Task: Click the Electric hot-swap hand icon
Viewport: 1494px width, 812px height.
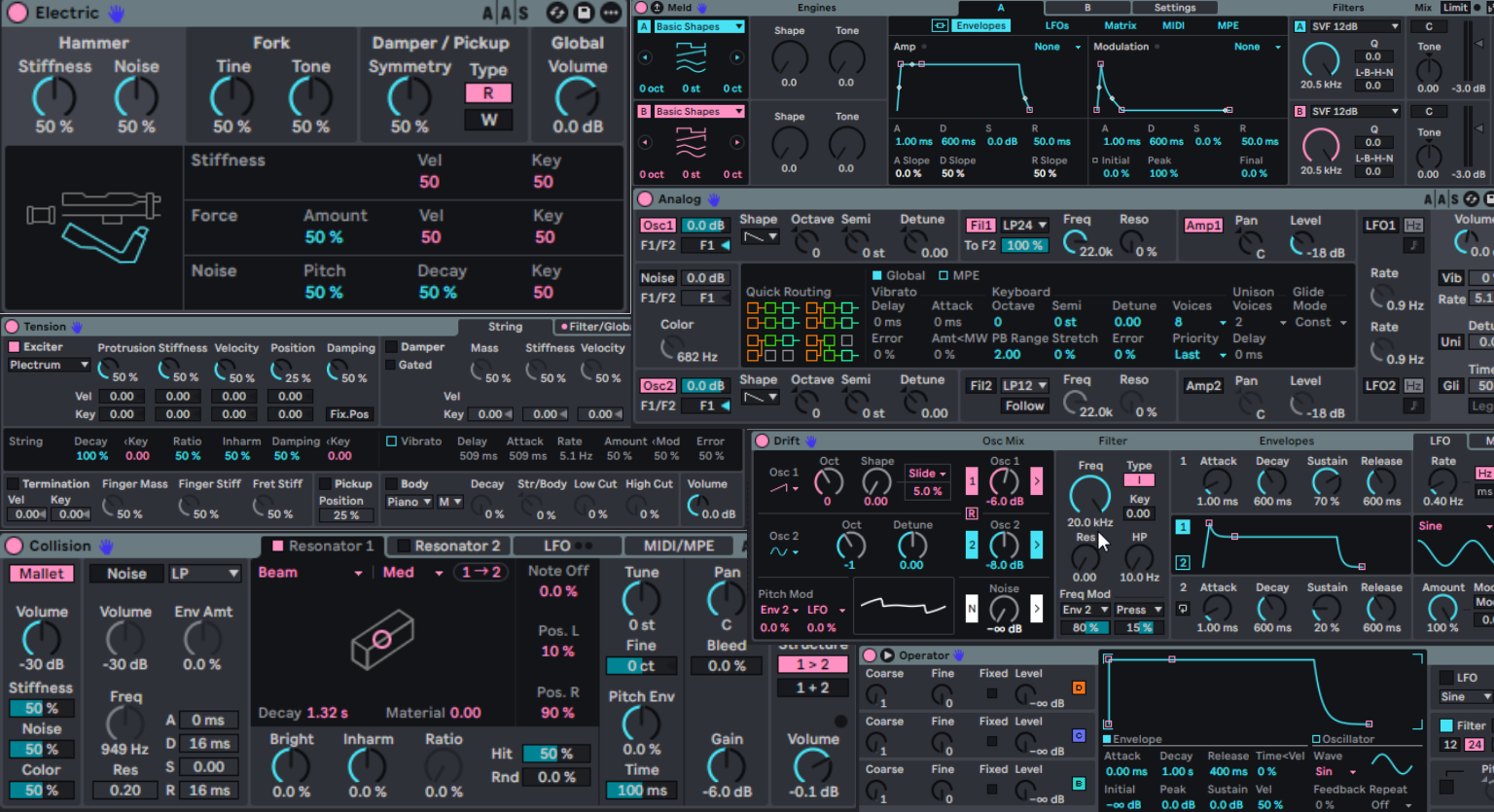Action: point(116,14)
